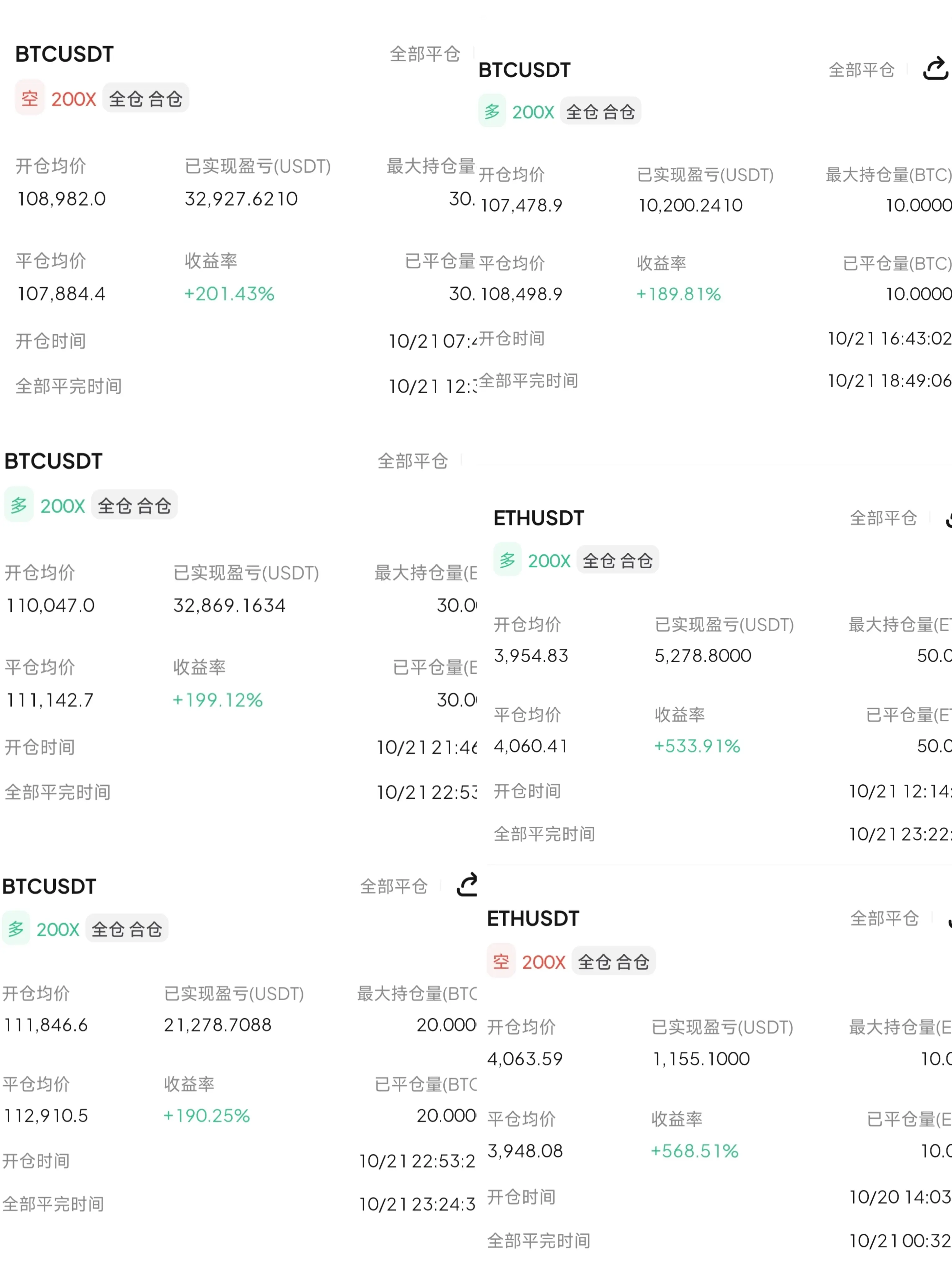Tap 全仓 合仓 tag on BTCUSDT short card
The height and width of the screenshot is (1270, 952).
click(146, 98)
